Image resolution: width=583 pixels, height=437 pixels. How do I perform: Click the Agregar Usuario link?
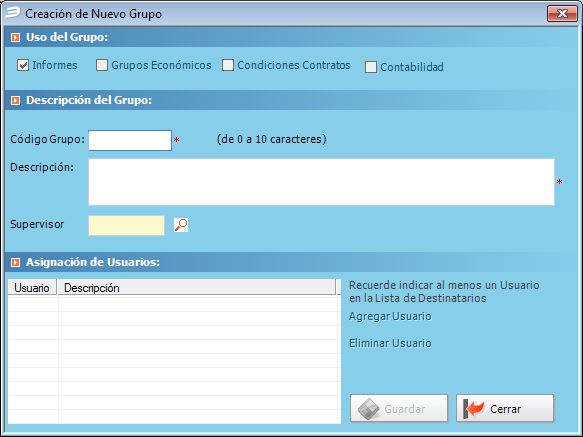click(390, 316)
